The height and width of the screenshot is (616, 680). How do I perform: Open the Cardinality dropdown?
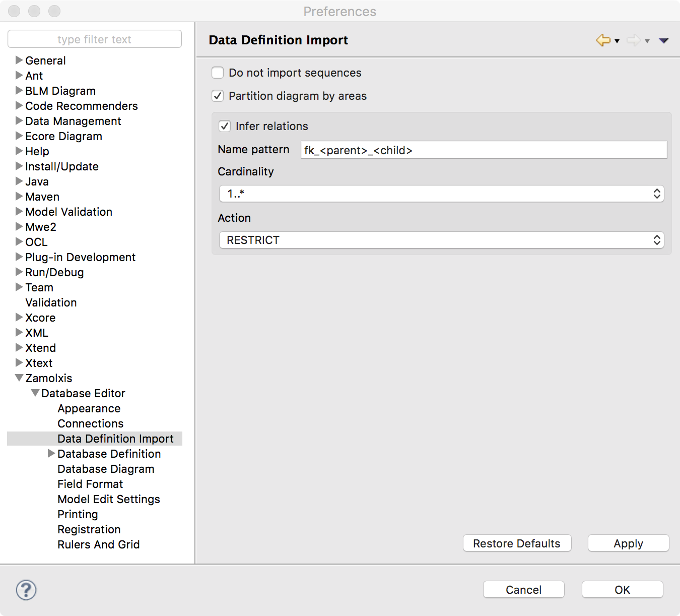pyautogui.click(x=441, y=194)
